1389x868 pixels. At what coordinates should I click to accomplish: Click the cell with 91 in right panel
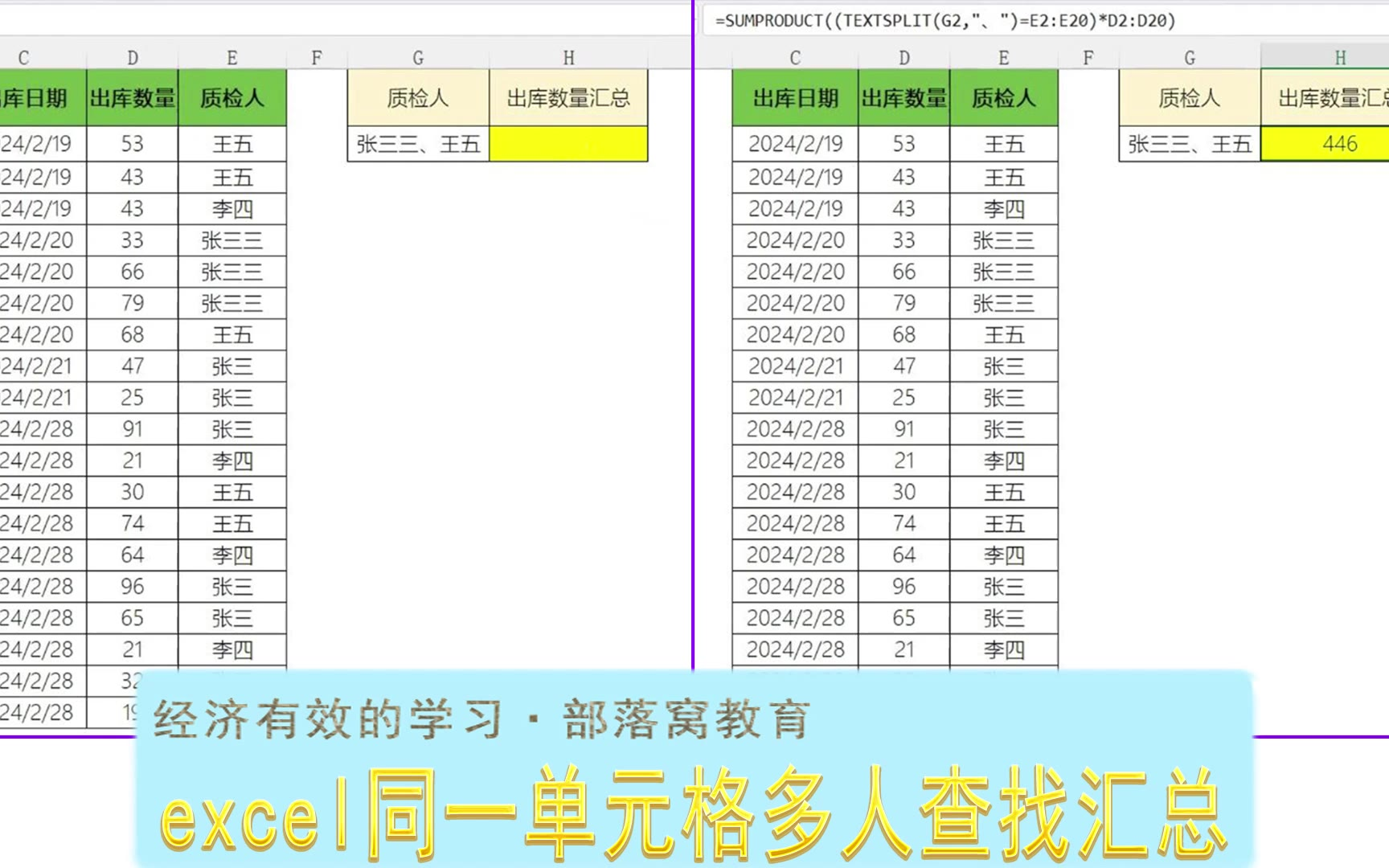click(903, 429)
